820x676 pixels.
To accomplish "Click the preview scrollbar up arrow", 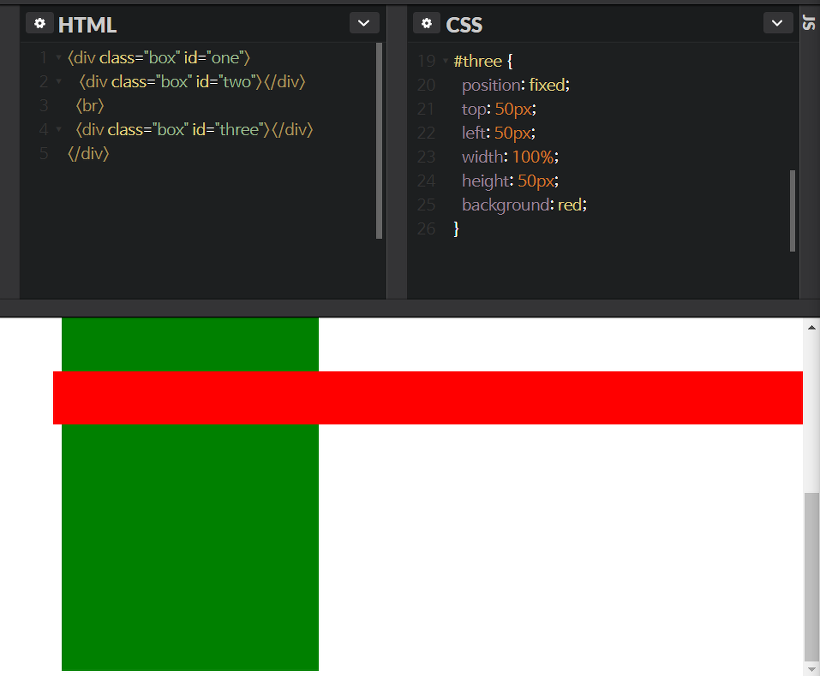I will click(x=811, y=328).
